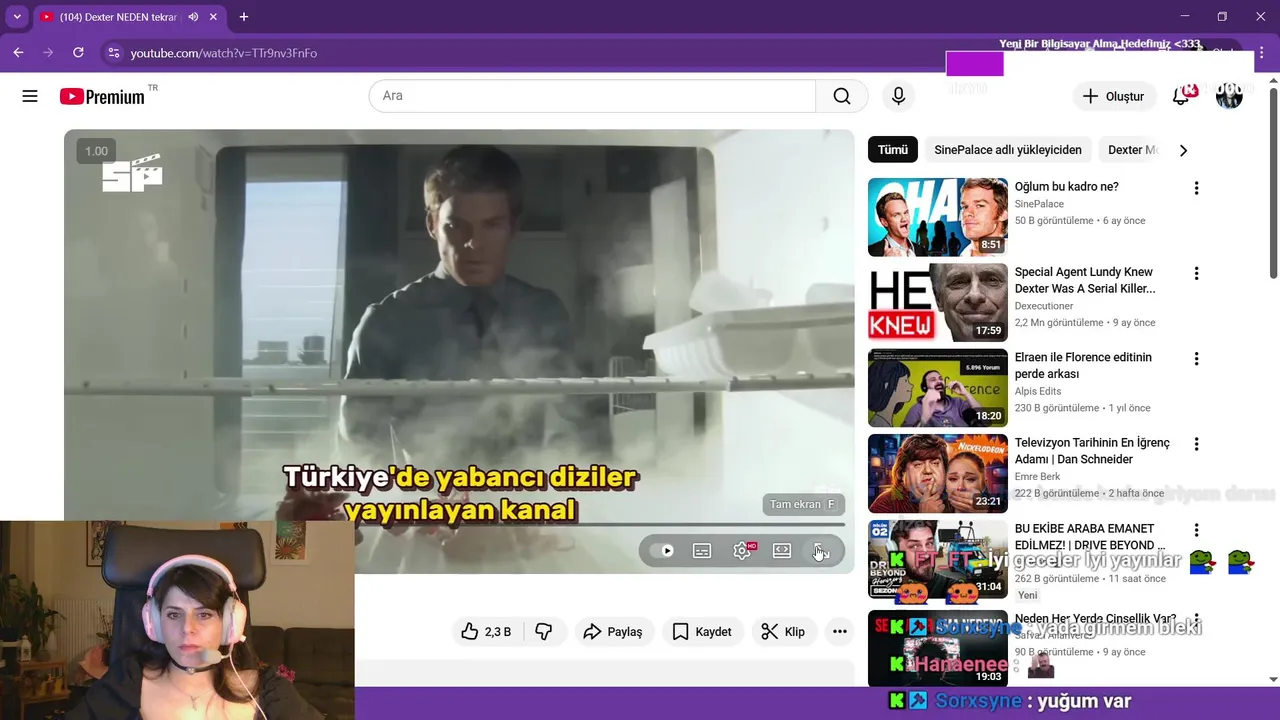Open options for Elraen ile Florence video
The width and height of the screenshot is (1280, 720).
1196,359
